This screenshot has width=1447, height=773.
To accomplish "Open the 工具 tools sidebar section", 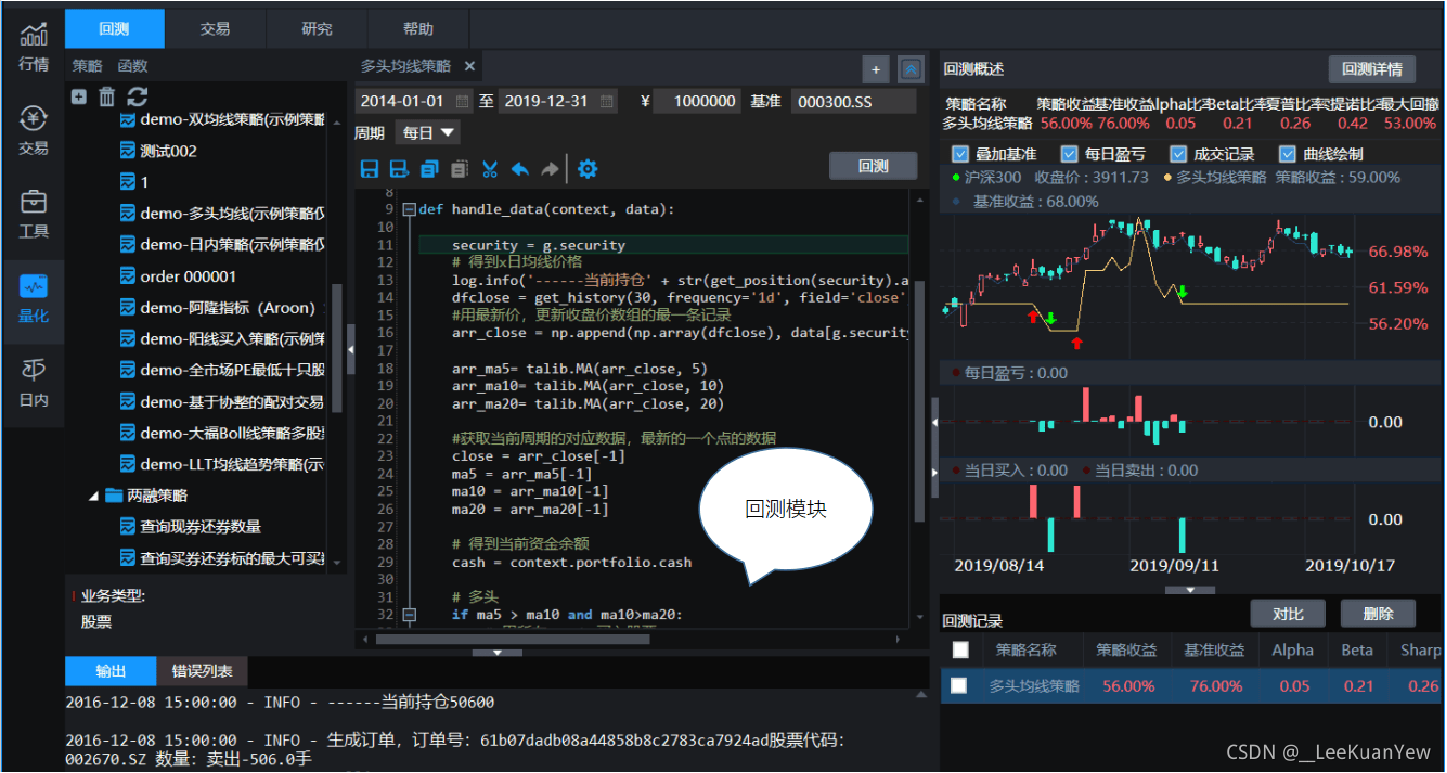I will (33, 215).
